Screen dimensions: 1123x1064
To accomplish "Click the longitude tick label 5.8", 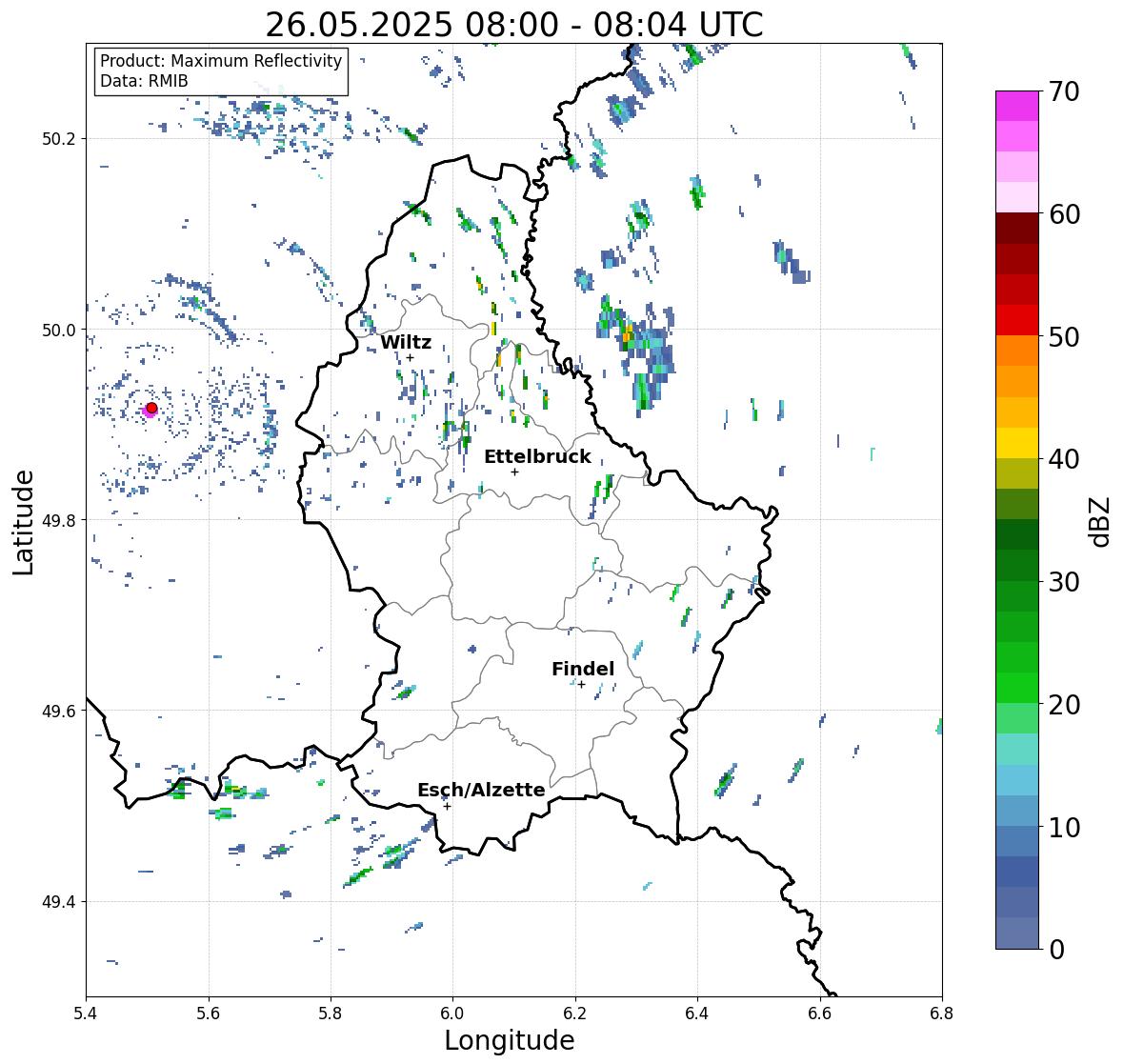I will click(331, 1013).
